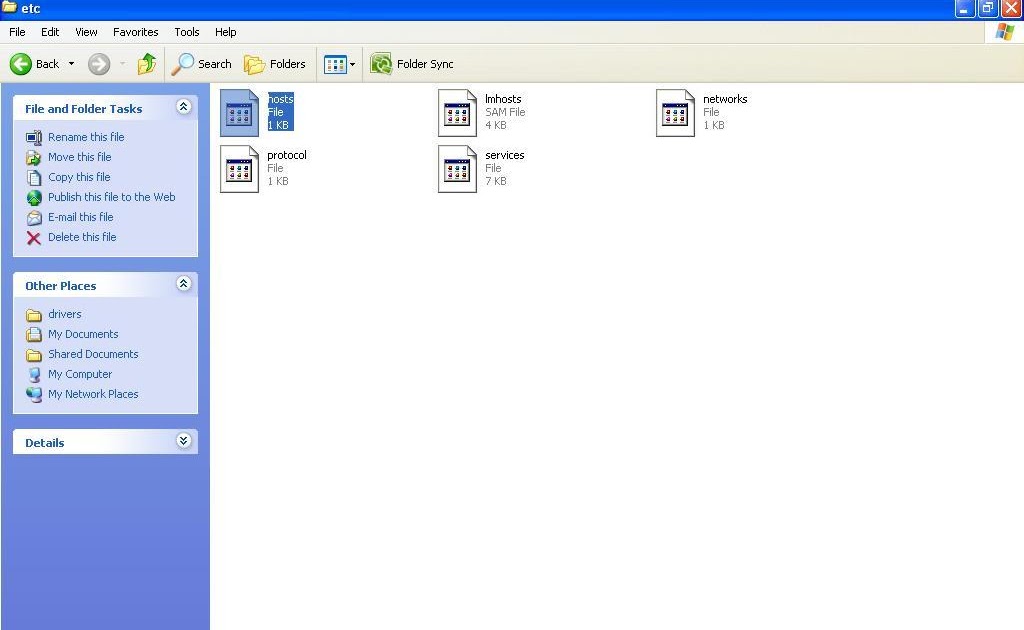This screenshot has width=1024, height=630.
Task: Open the View menu
Action: (86, 32)
